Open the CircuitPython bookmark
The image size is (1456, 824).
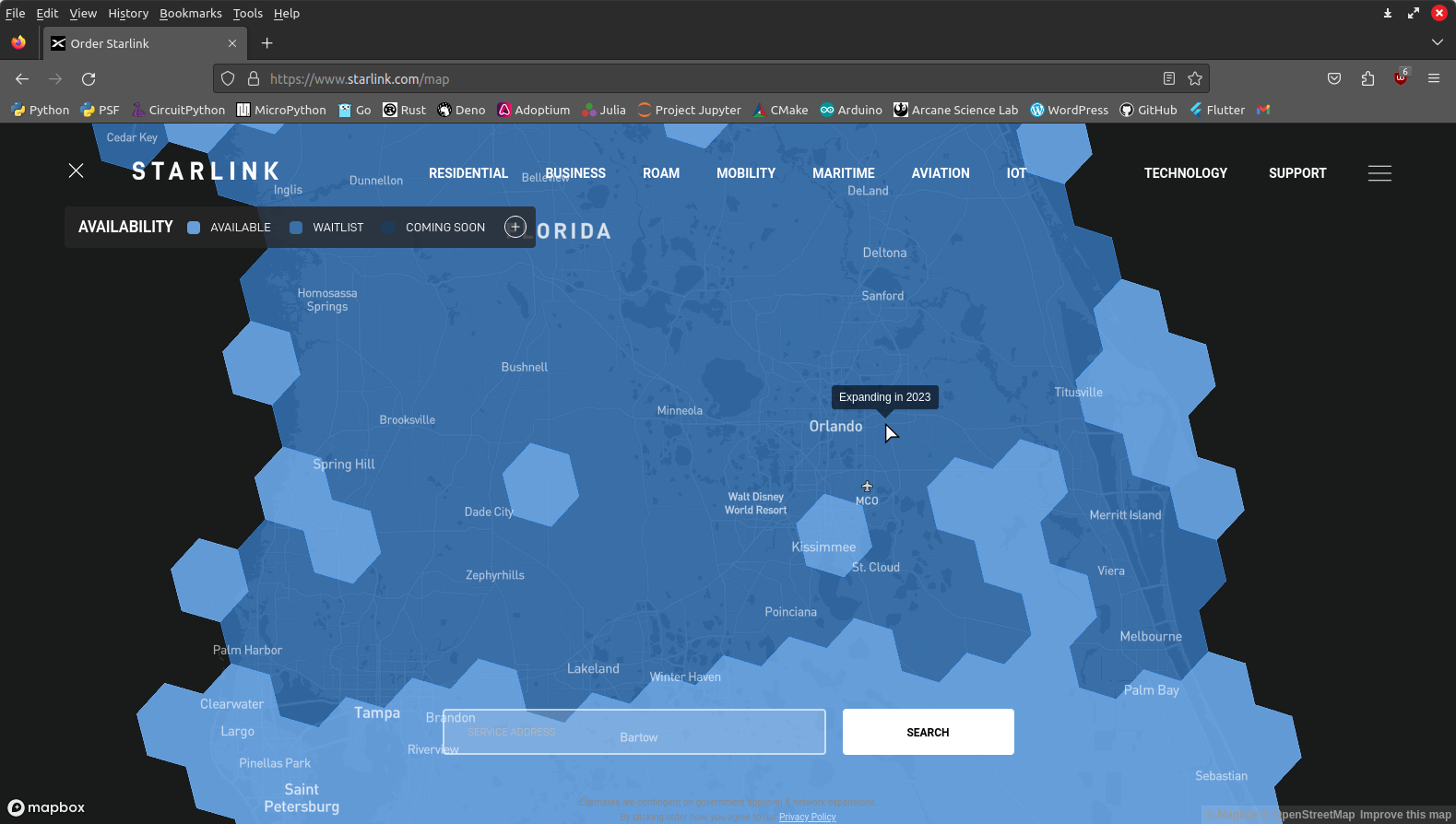click(x=178, y=110)
